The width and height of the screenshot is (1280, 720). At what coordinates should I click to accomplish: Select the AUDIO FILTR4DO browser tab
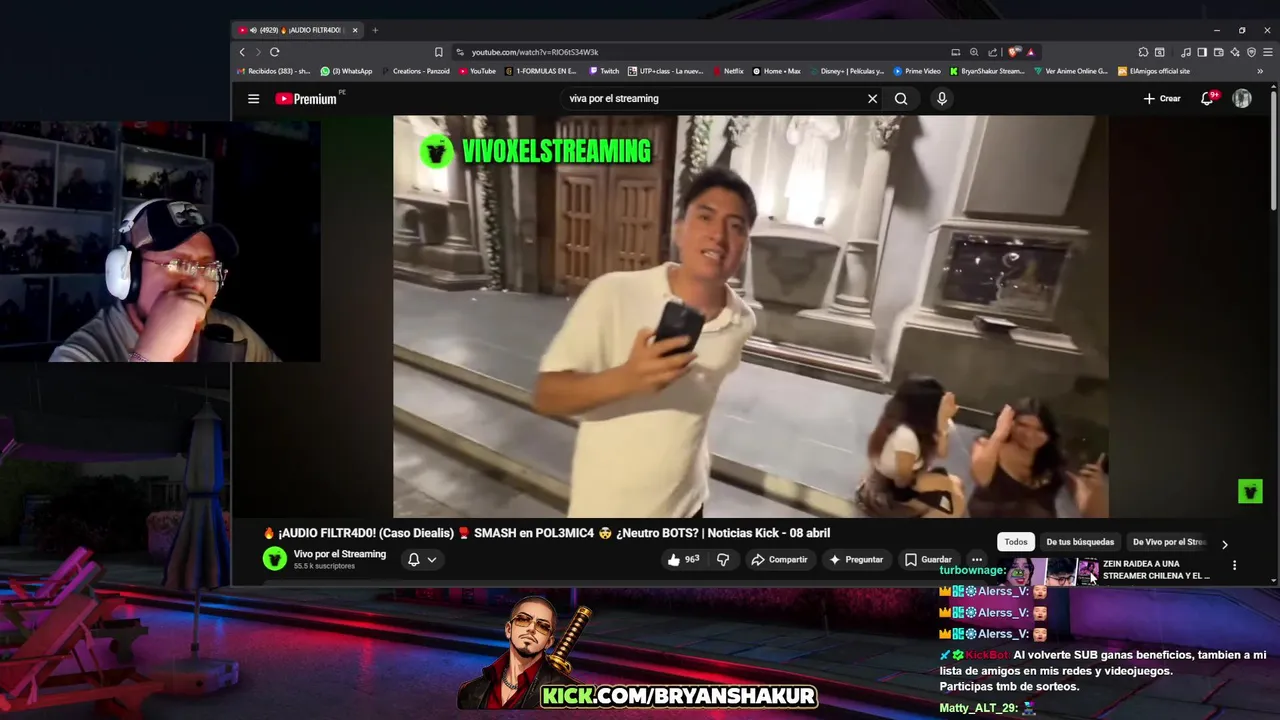tap(298, 30)
